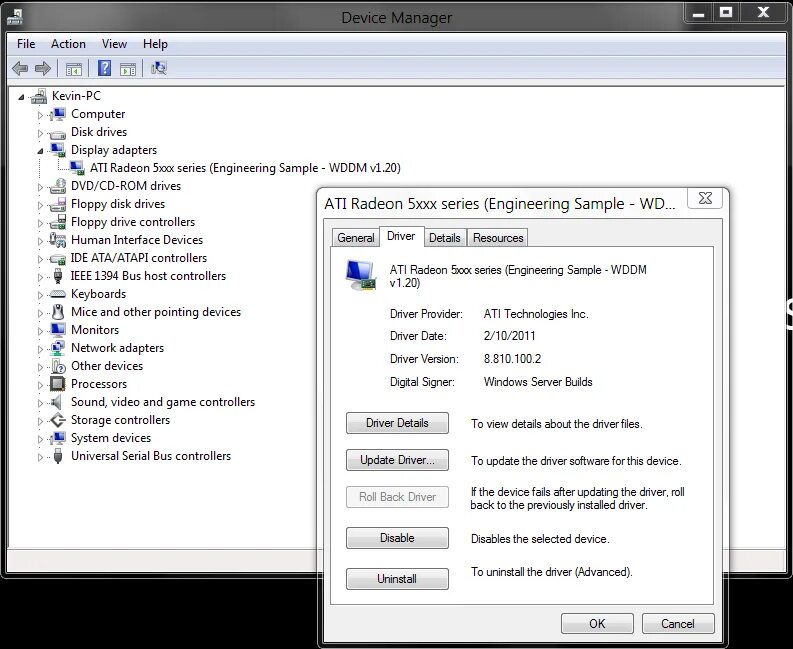
Task: Click Scan for hardware changes icon
Action: 159,68
